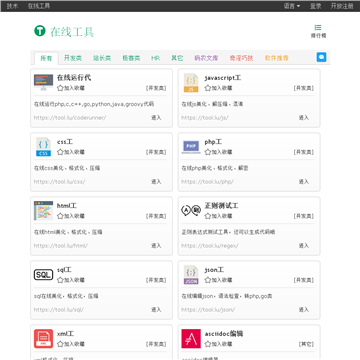360x360 pixels.
Task: Add asciidoc editor to favorites
Action: [x=218, y=344]
